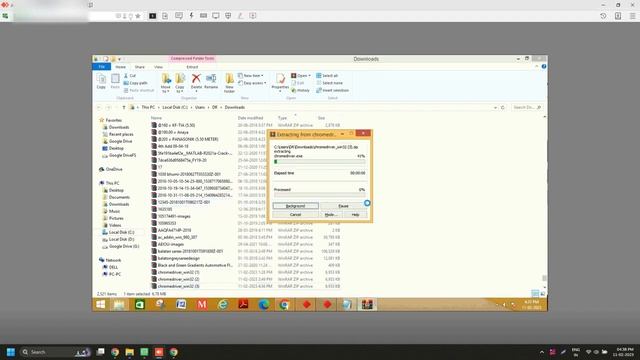Click the Compressed Folder Tools tab header
This screenshot has width=640, height=360.
click(192, 59)
